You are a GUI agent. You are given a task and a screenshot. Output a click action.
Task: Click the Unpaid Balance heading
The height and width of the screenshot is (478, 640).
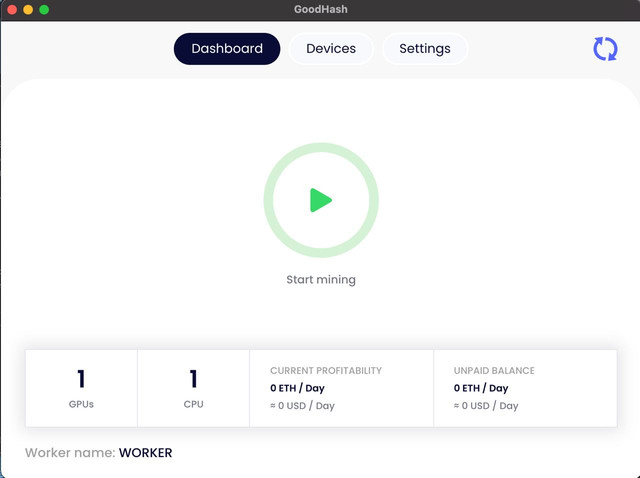[494, 371]
